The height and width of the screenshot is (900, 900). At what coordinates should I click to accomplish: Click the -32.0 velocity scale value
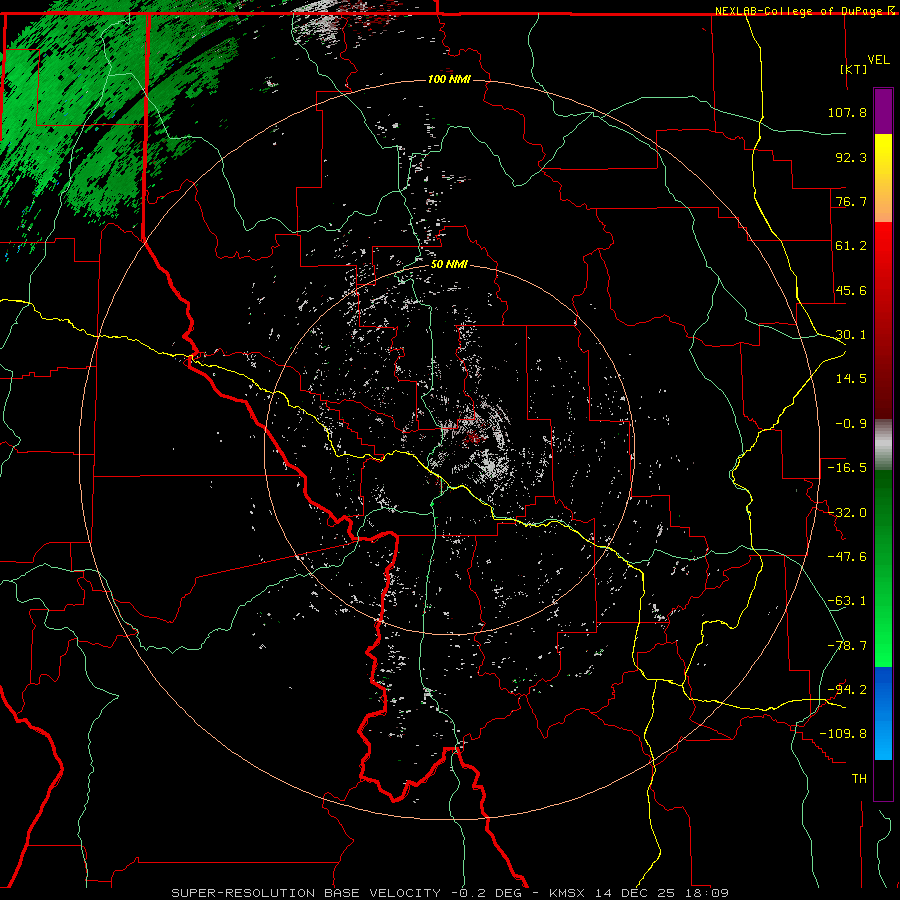(x=847, y=513)
